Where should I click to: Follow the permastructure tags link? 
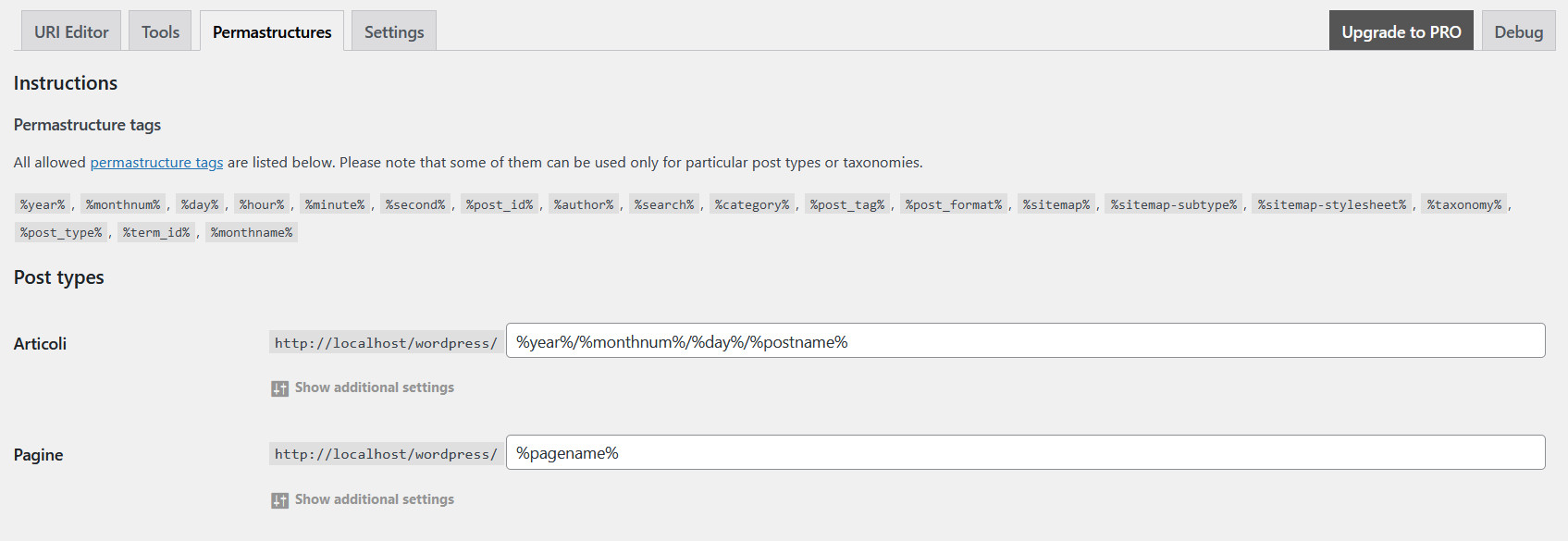point(156,162)
